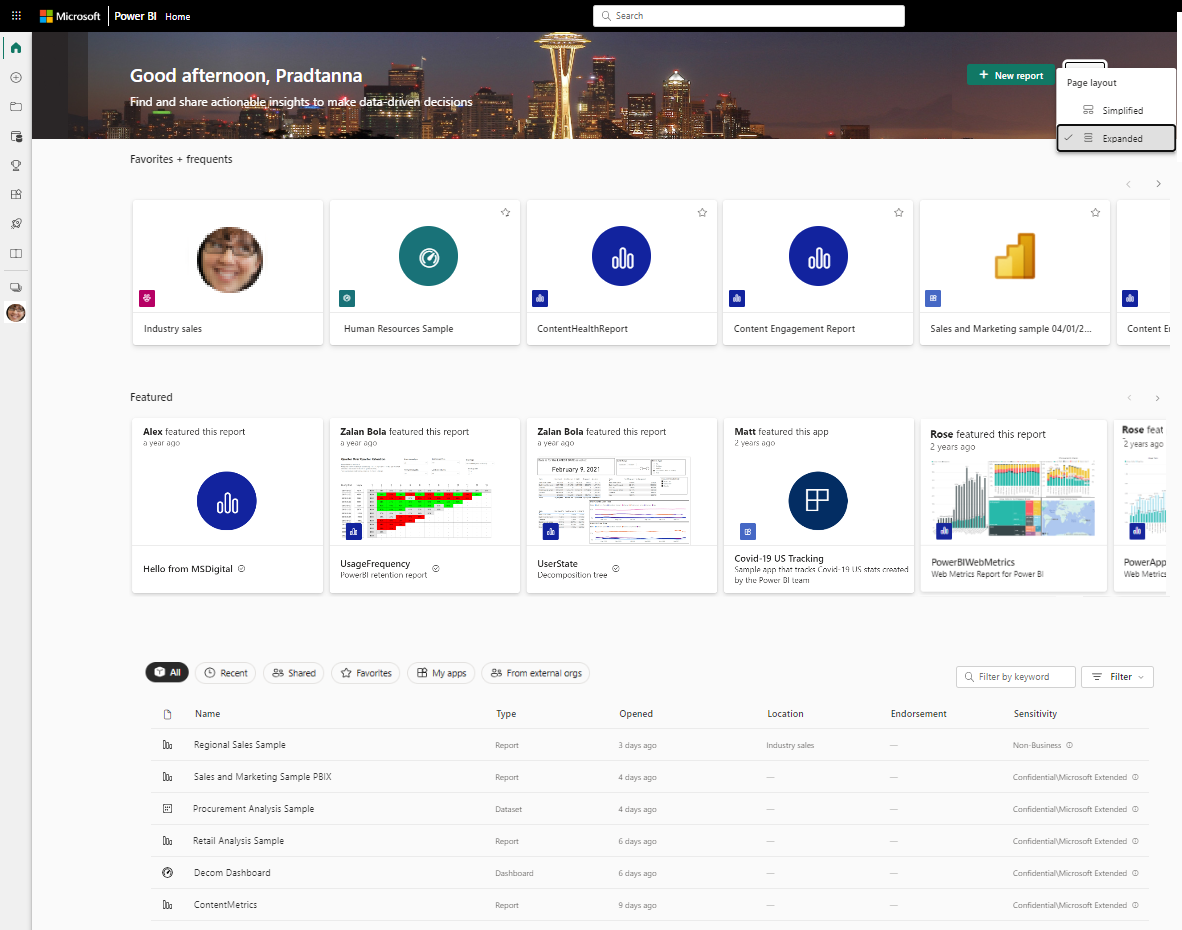Open the Workspaces icon in left navigation
The width and height of the screenshot is (1182, 930).
point(16,287)
